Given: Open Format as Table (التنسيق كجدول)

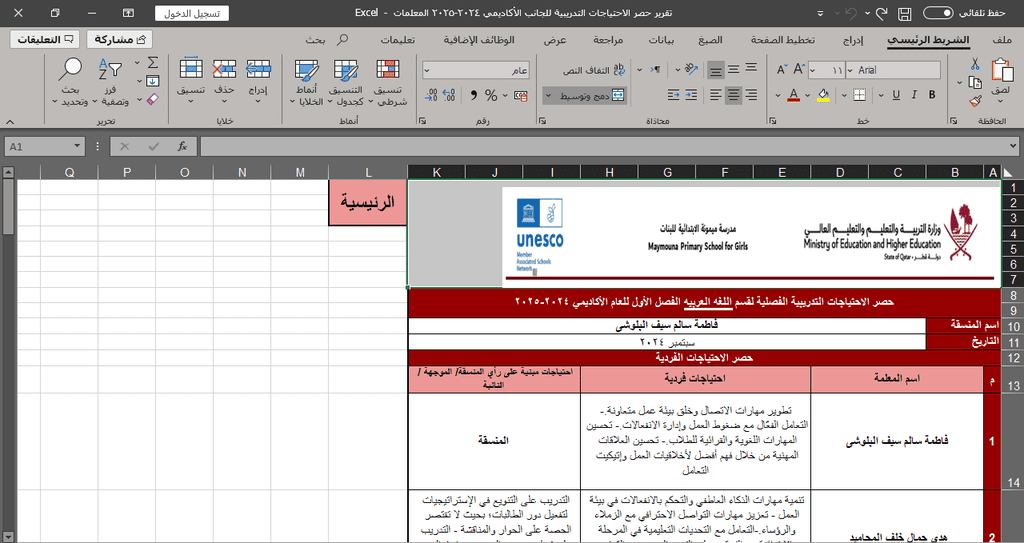Looking at the screenshot, I should click(x=345, y=82).
